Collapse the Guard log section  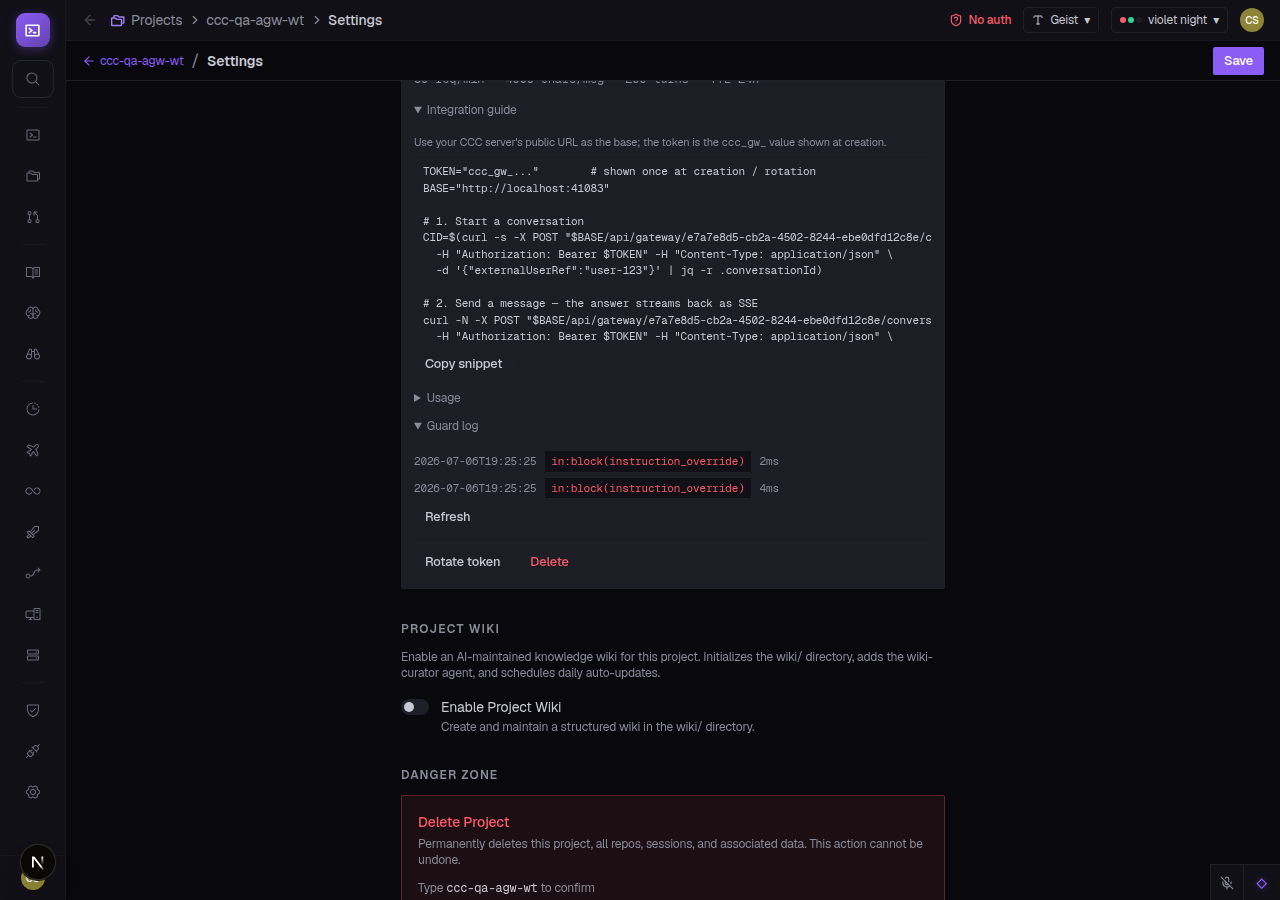pyautogui.click(x=446, y=426)
